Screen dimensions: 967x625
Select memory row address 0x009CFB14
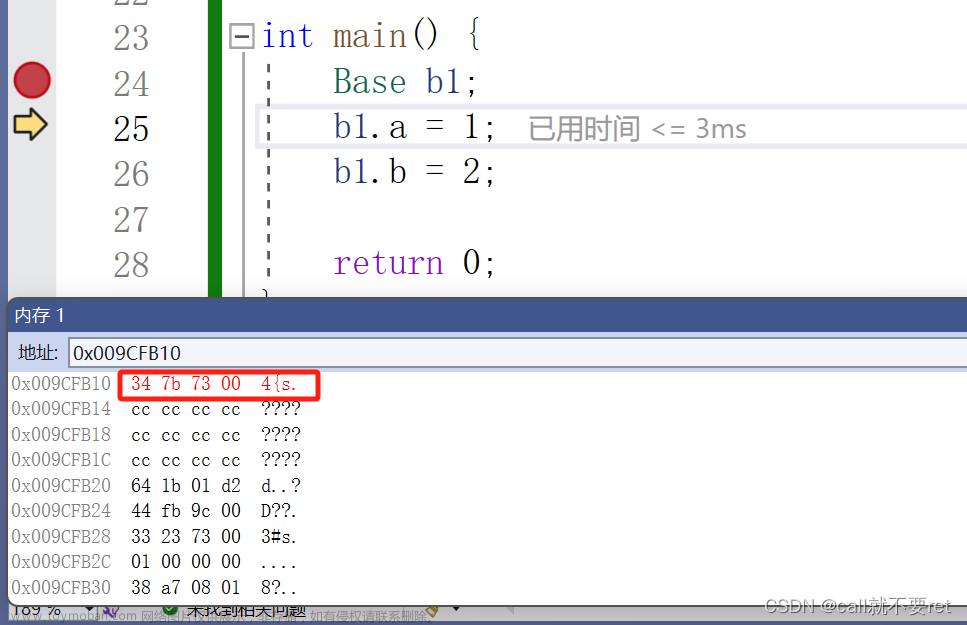click(x=61, y=409)
